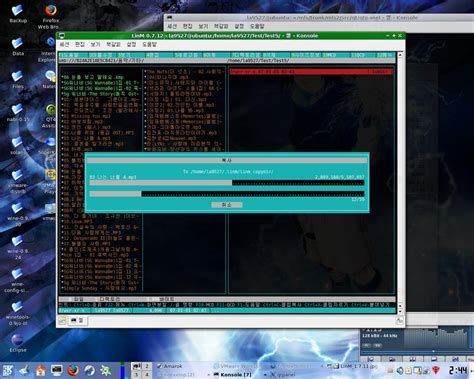Open the 설정 menu in front Konsole
The height and width of the screenshot is (379, 474).
click(131, 44)
